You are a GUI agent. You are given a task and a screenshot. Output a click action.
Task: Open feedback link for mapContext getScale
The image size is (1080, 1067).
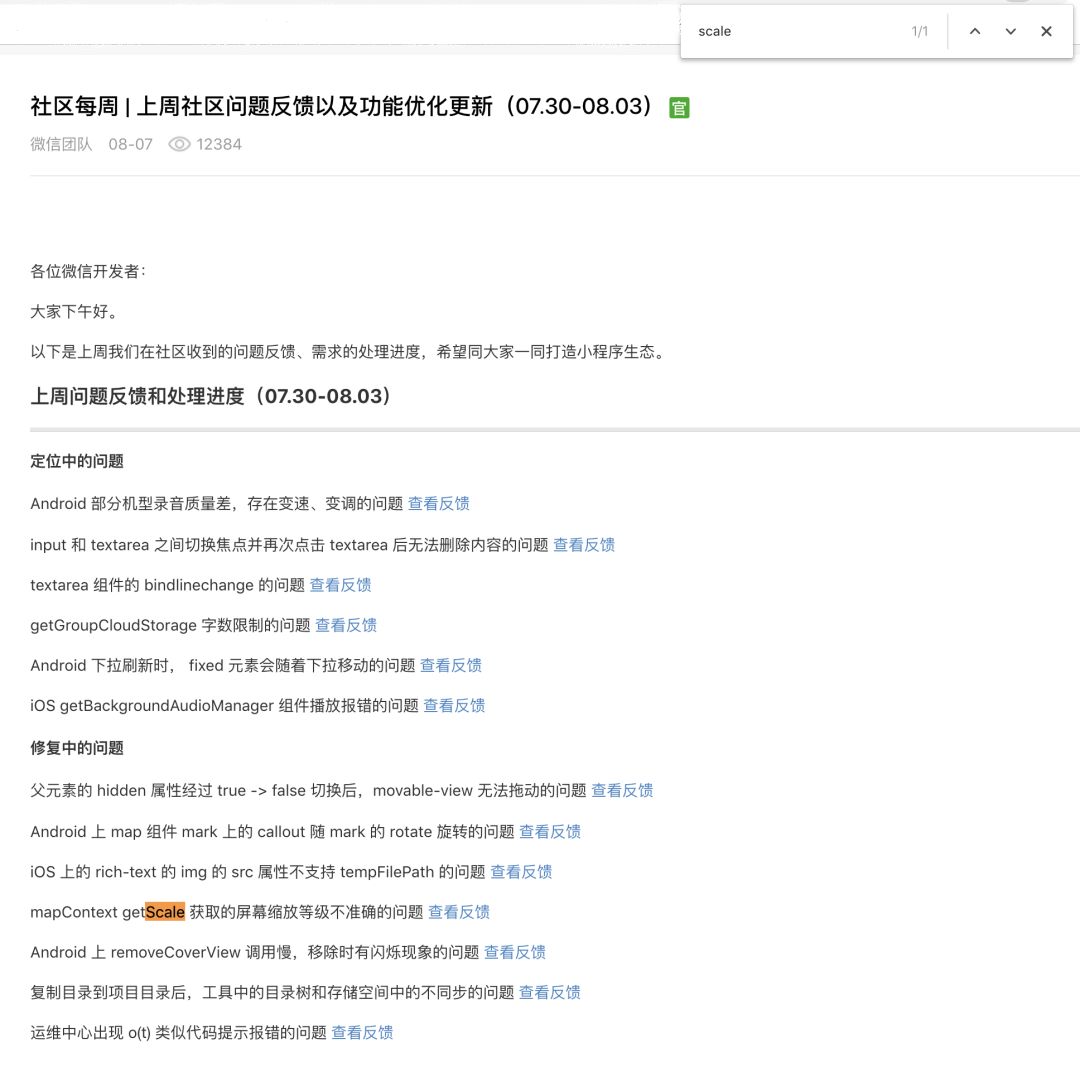pyautogui.click(x=459, y=912)
